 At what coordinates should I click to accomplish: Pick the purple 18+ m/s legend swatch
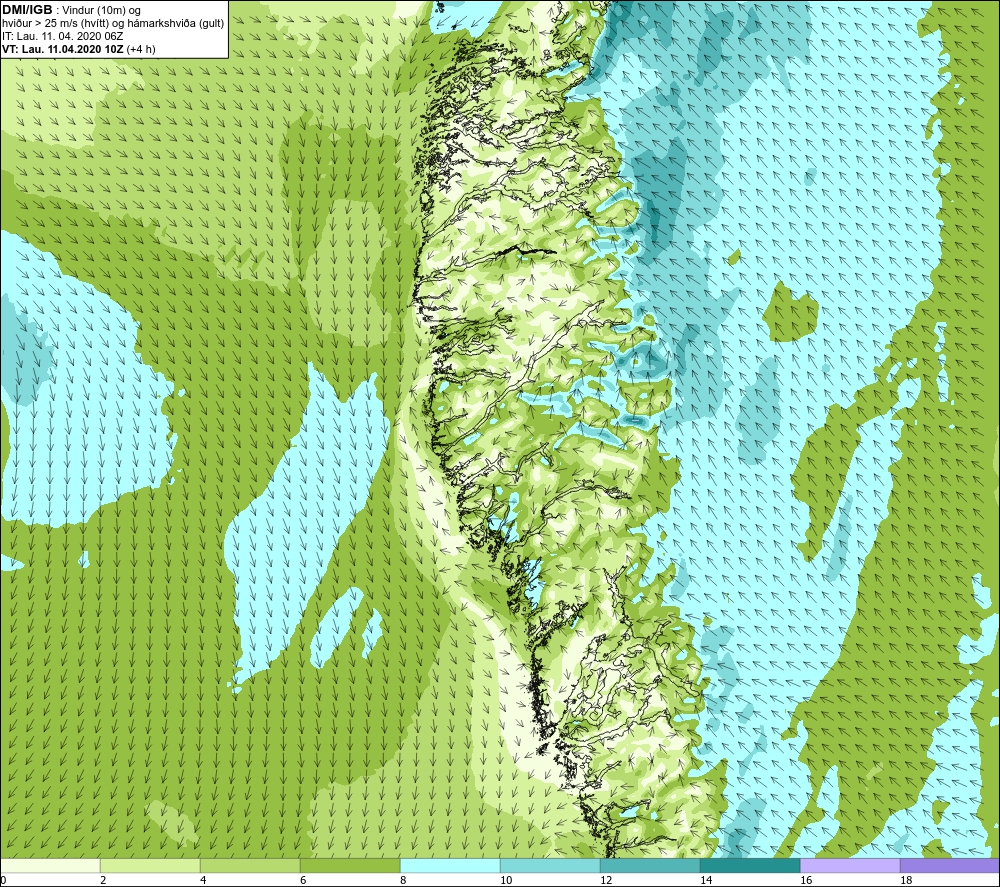pyautogui.click(x=950, y=865)
